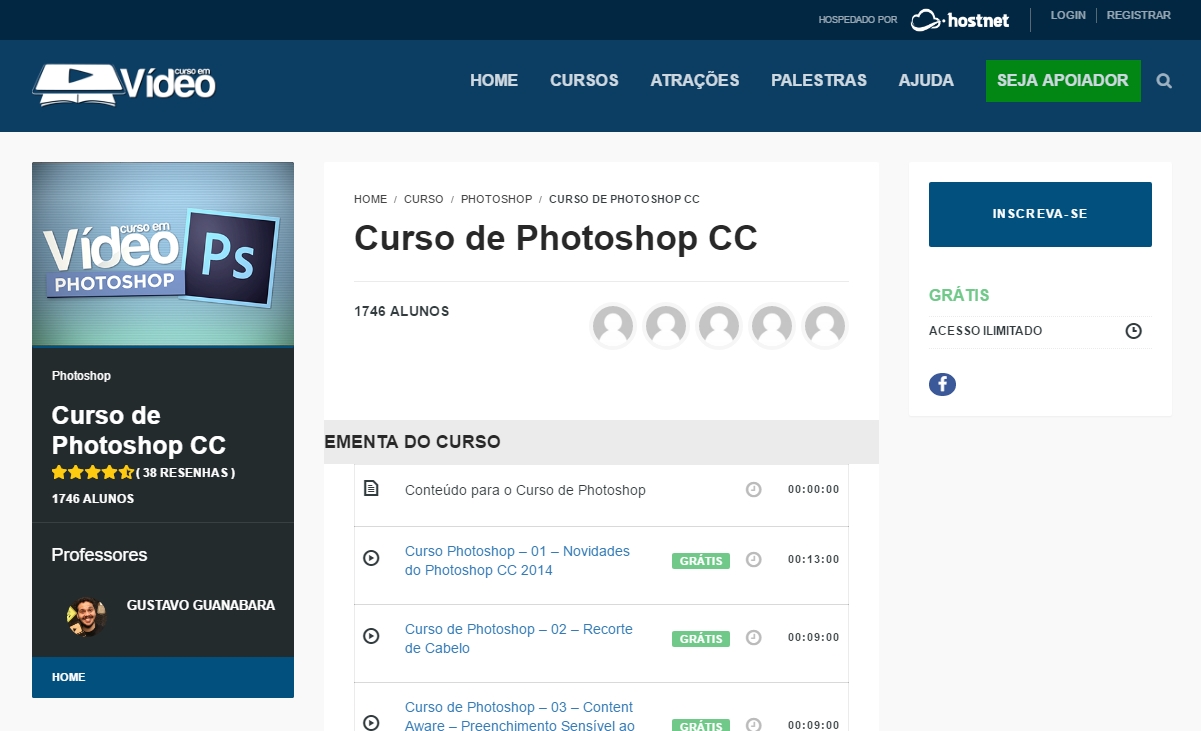The width and height of the screenshot is (1201, 731).
Task: Click the 38 RESENHAS reviews link
Action: (x=185, y=473)
